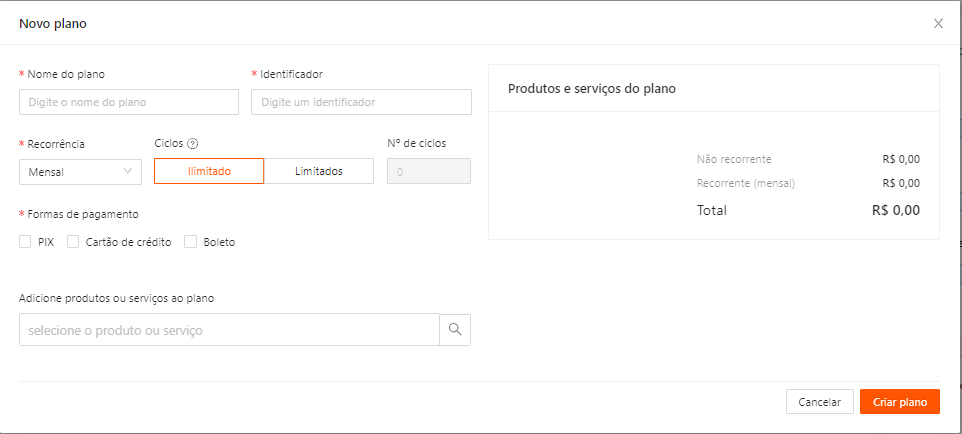962x434 pixels.
Task: Click the Recorrente (mensal) summary label
Action: coord(745,183)
